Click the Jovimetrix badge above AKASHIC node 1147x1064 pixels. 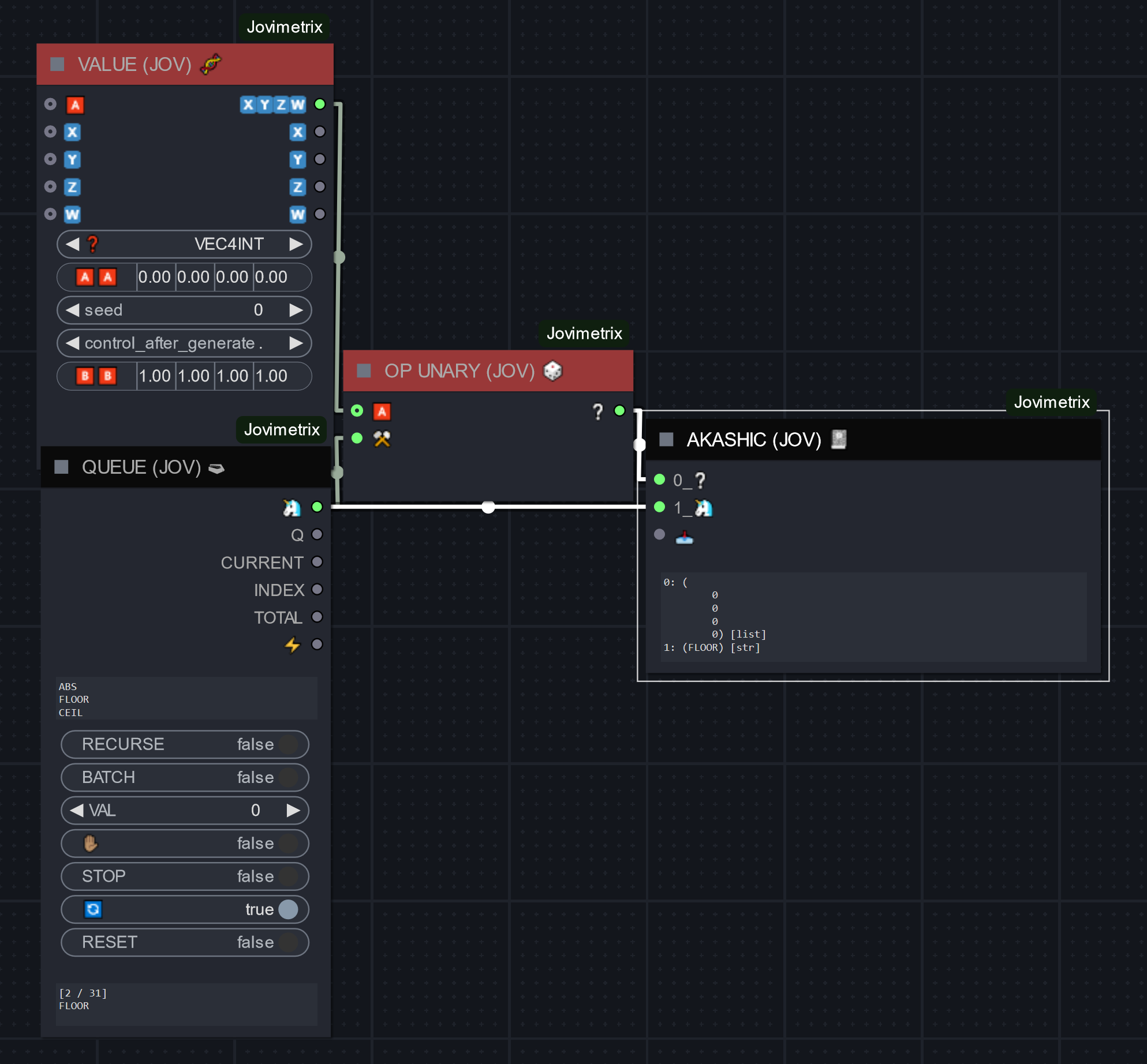click(1051, 402)
